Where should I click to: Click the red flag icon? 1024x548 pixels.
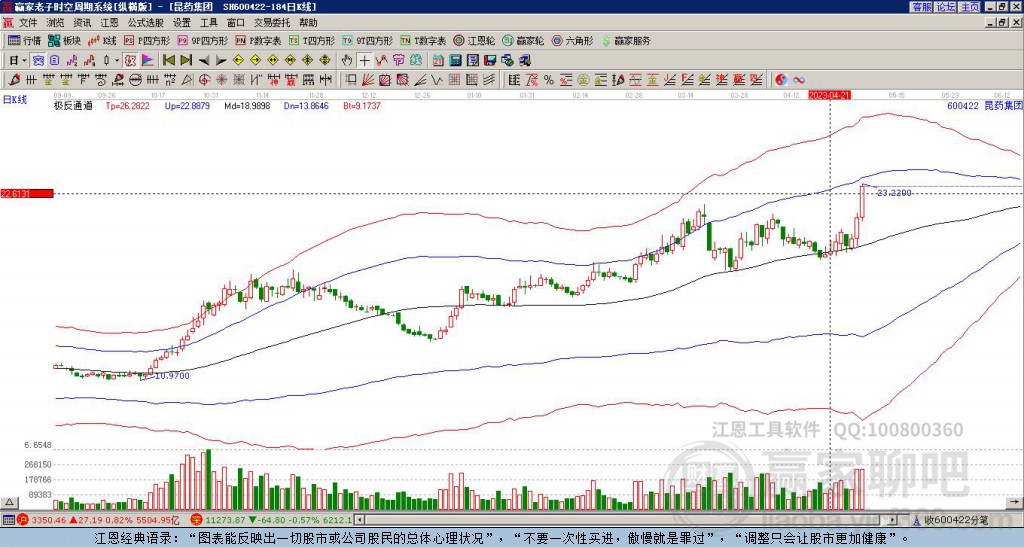[x=148, y=61]
